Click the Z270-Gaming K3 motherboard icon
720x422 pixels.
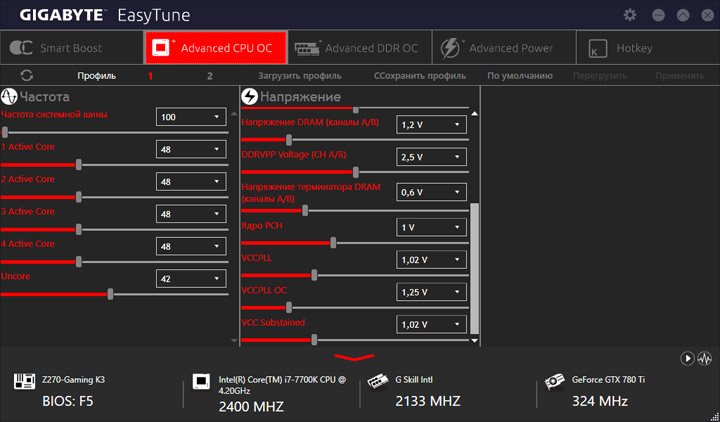(24, 381)
